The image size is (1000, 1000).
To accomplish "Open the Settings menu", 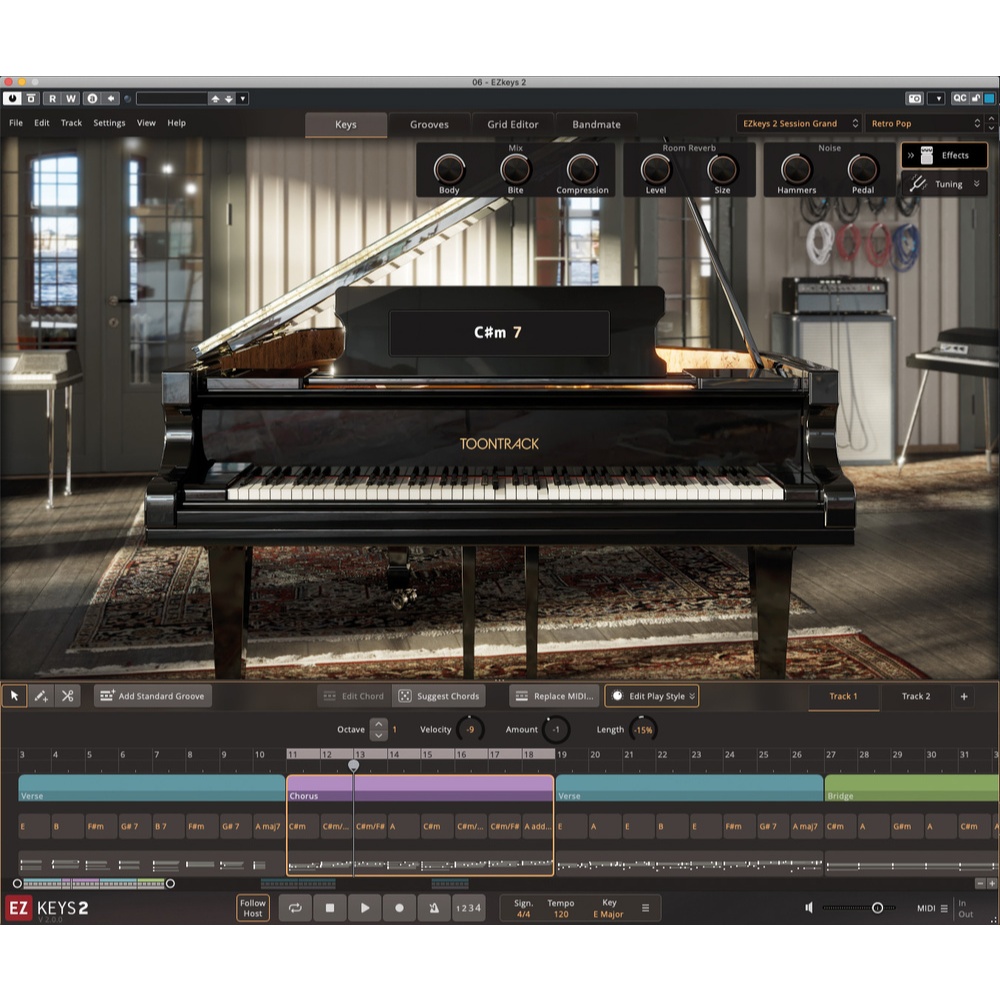I will 109,123.
